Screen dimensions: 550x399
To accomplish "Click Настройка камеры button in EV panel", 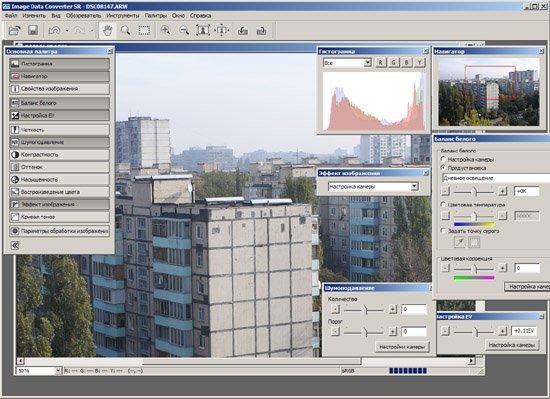I will click(x=512, y=345).
